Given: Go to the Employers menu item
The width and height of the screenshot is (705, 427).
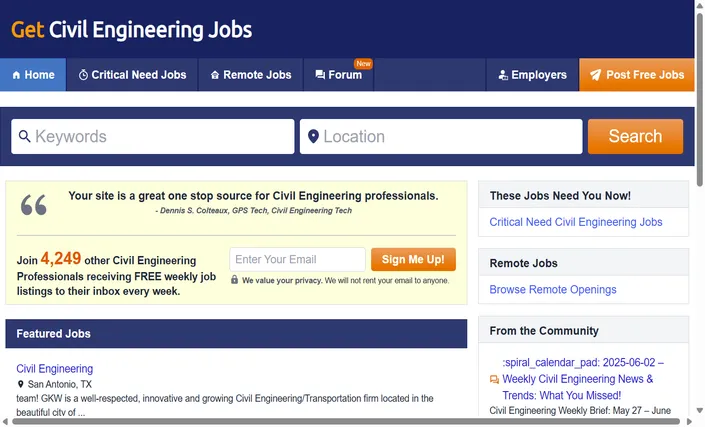Looking at the screenshot, I should (x=533, y=75).
